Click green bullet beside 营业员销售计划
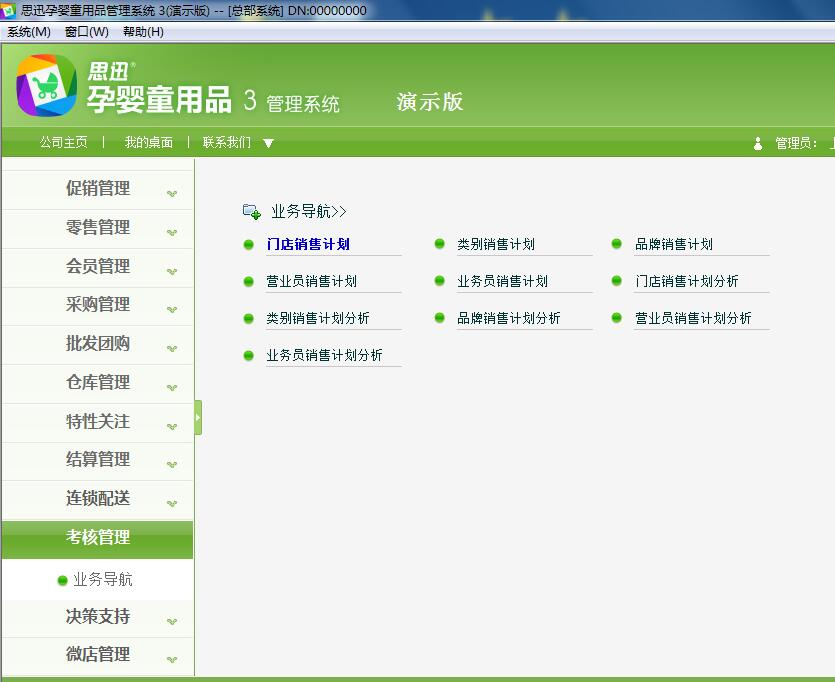This screenshot has width=835, height=682. (x=248, y=281)
